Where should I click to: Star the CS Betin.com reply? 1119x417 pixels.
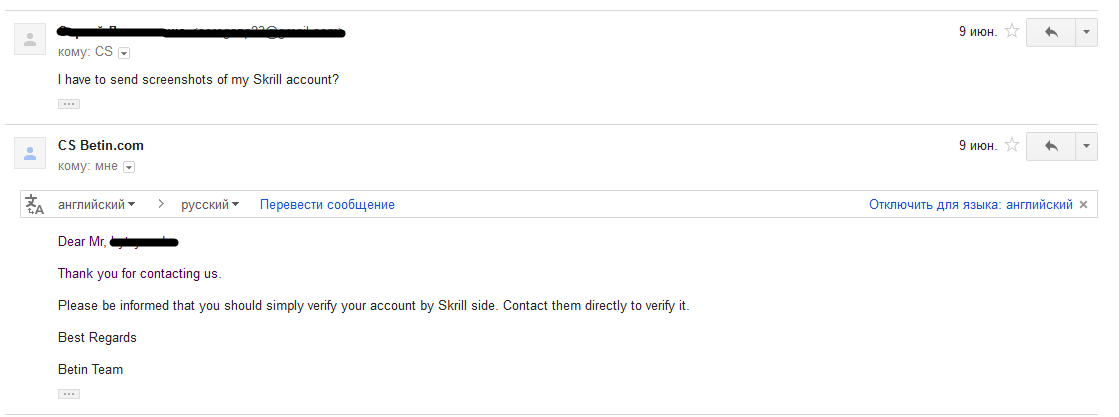coord(1011,146)
